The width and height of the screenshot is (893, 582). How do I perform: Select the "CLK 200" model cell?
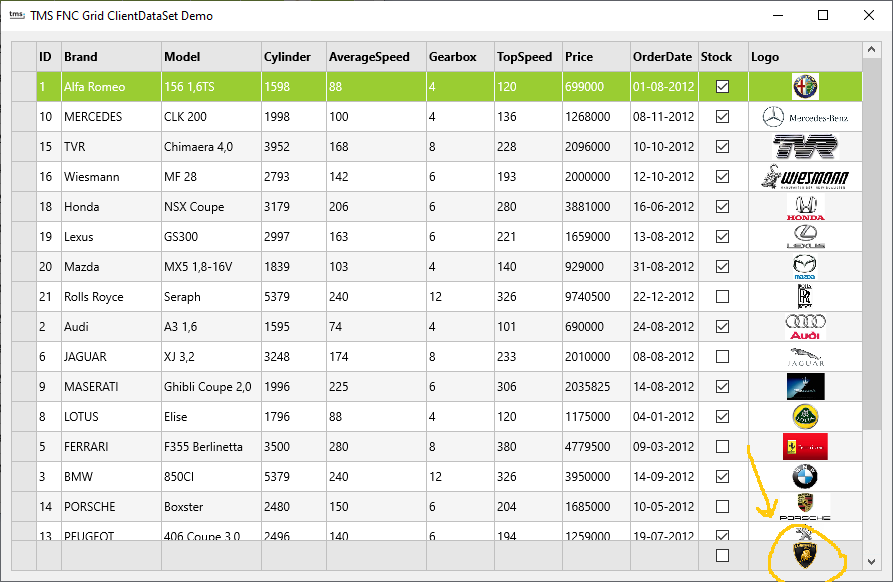(211, 117)
